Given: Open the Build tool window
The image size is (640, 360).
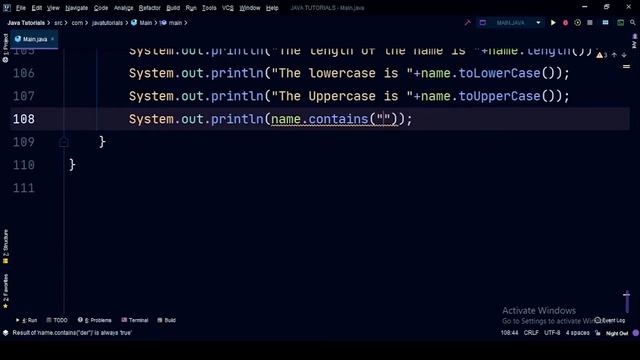Looking at the screenshot, I should tap(167, 320).
